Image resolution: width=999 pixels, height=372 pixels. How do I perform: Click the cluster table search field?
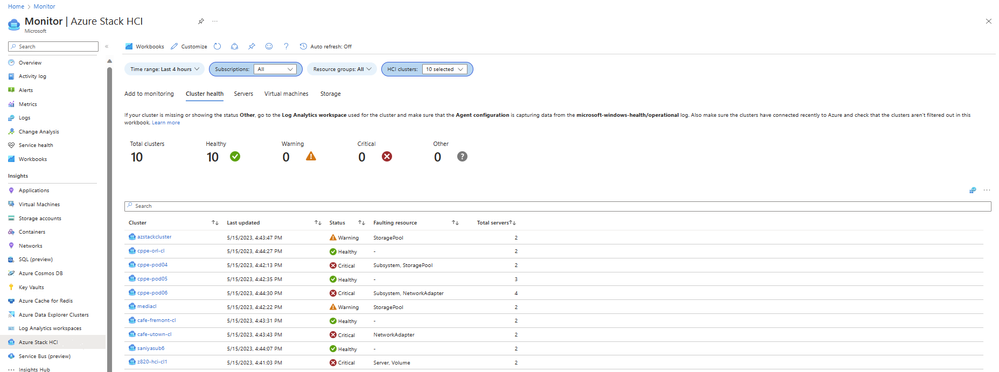pos(557,206)
